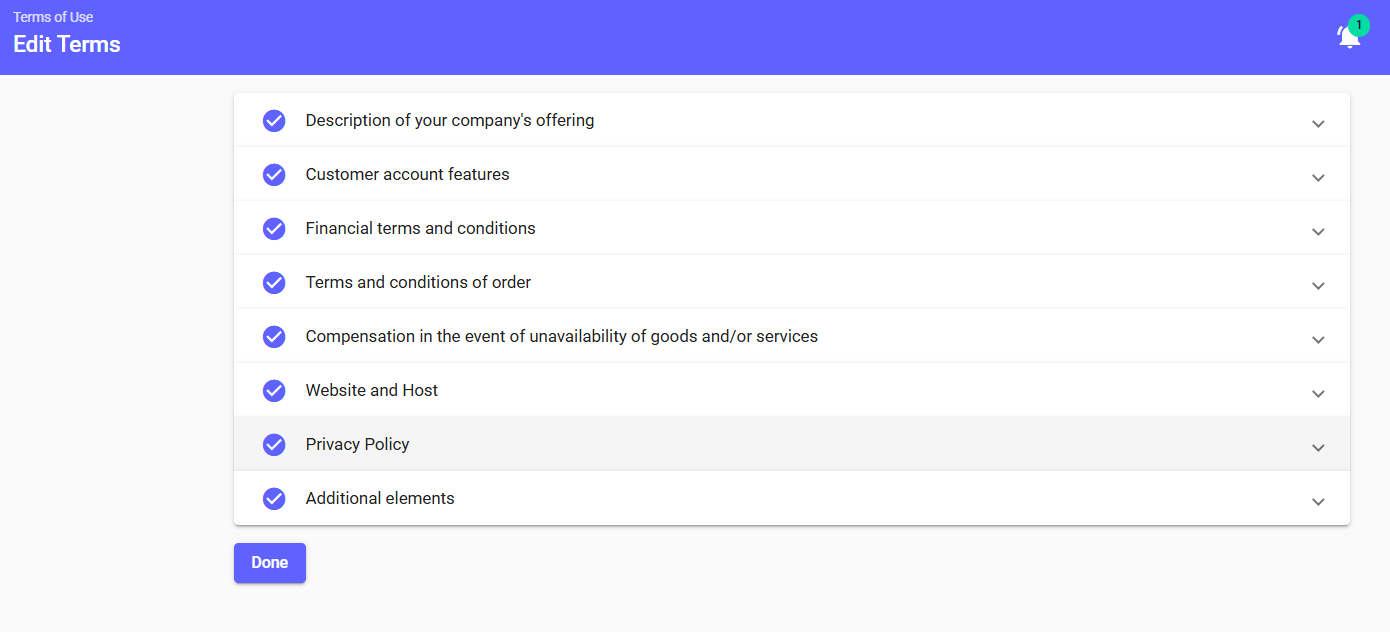
Task: Click the Terms of Use breadcrumb link
Action: [53, 17]
